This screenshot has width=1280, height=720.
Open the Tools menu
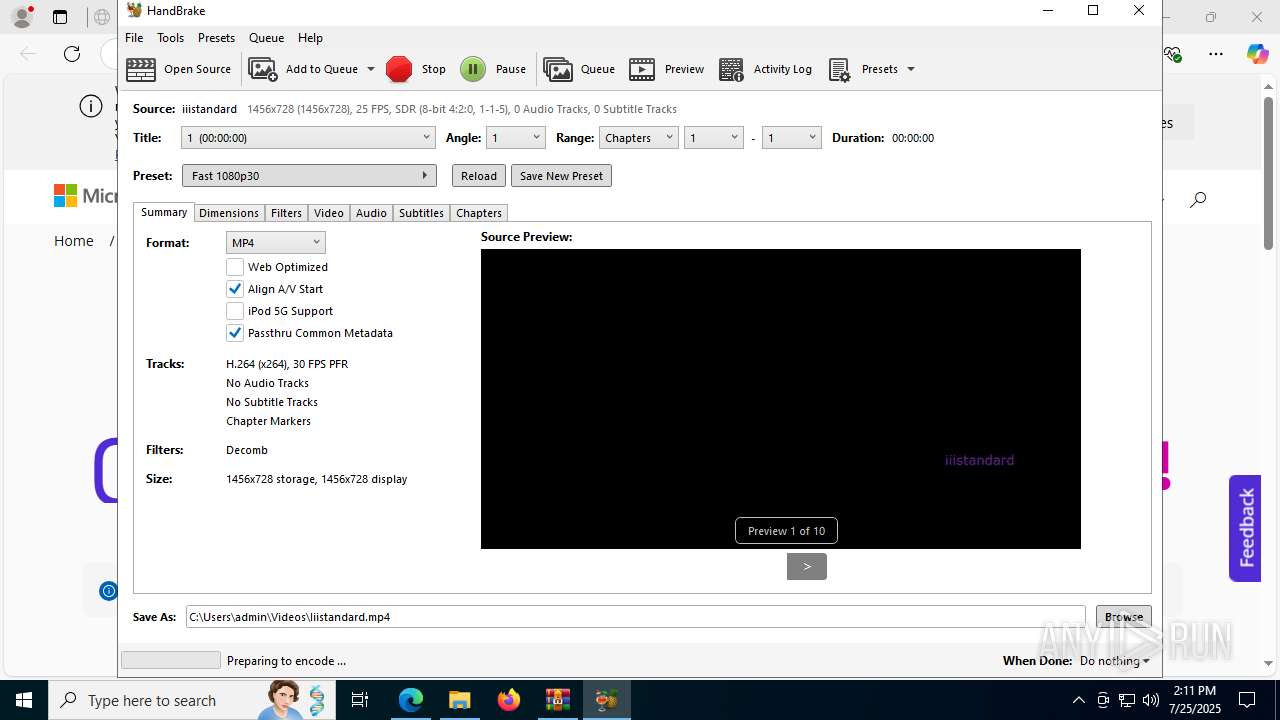[170, 37]
